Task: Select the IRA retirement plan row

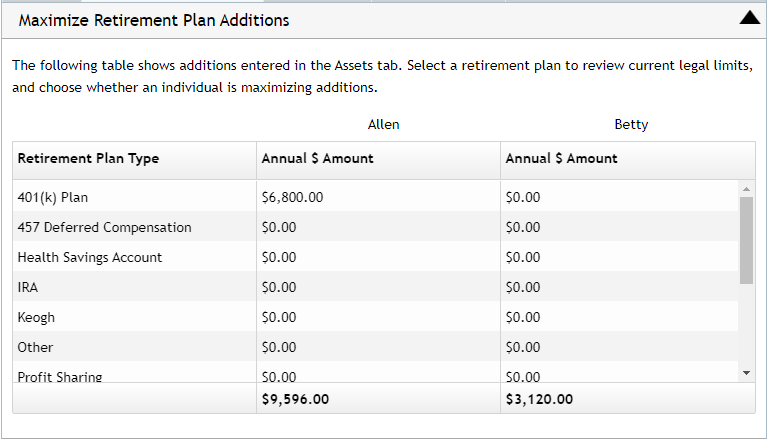Action: coord(376,287)
